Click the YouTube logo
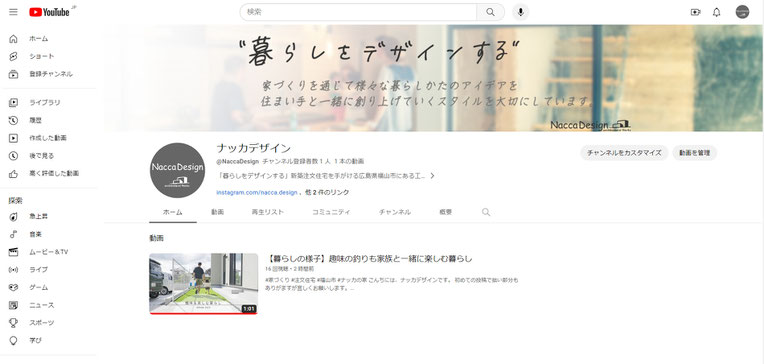This screenshot has height=364, width=764. 49,12
